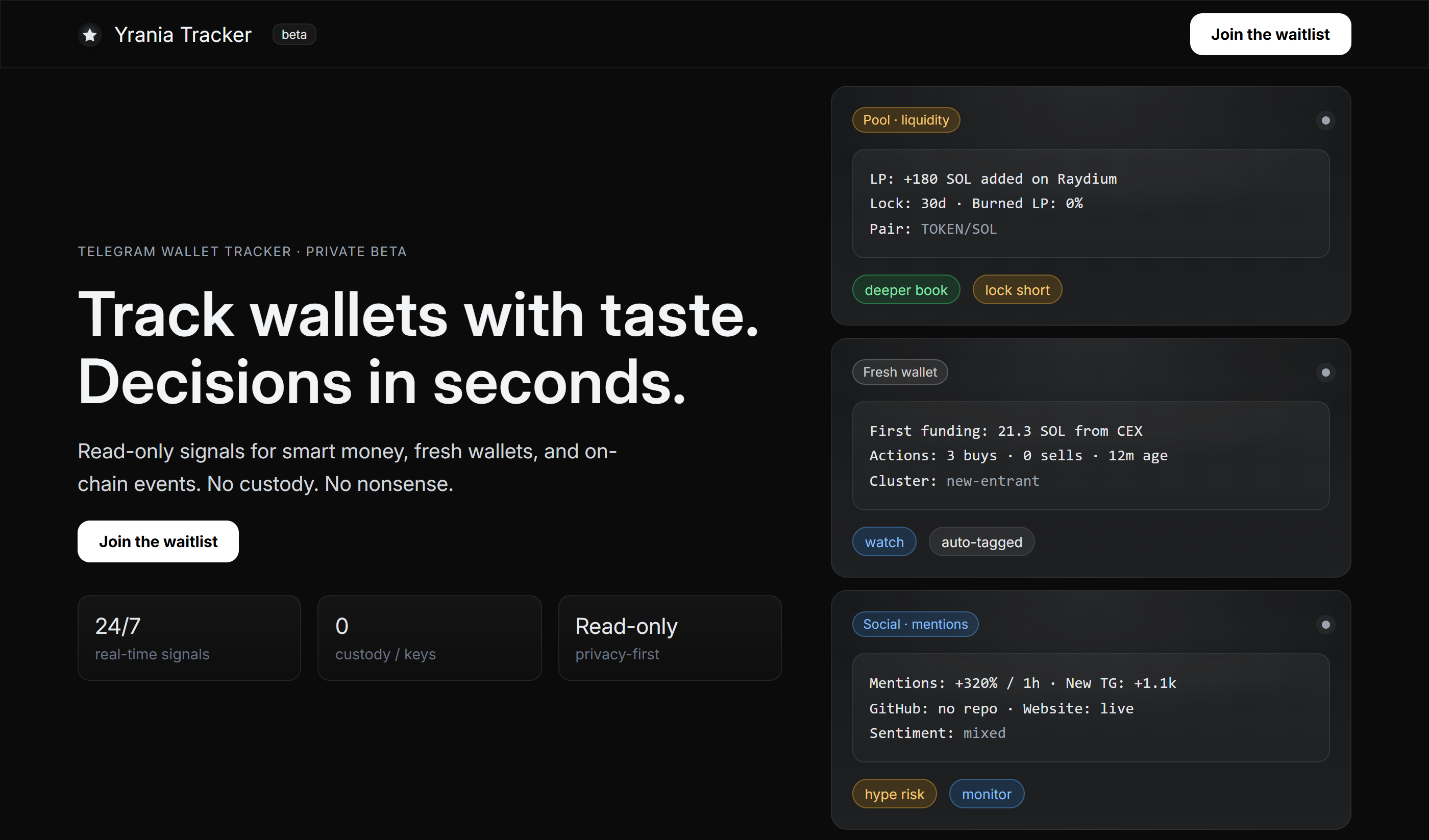This screenshot has height=840, width=1429.
Task: Click the dot indicator on Social mentions card
Action: coord(1325,625)
